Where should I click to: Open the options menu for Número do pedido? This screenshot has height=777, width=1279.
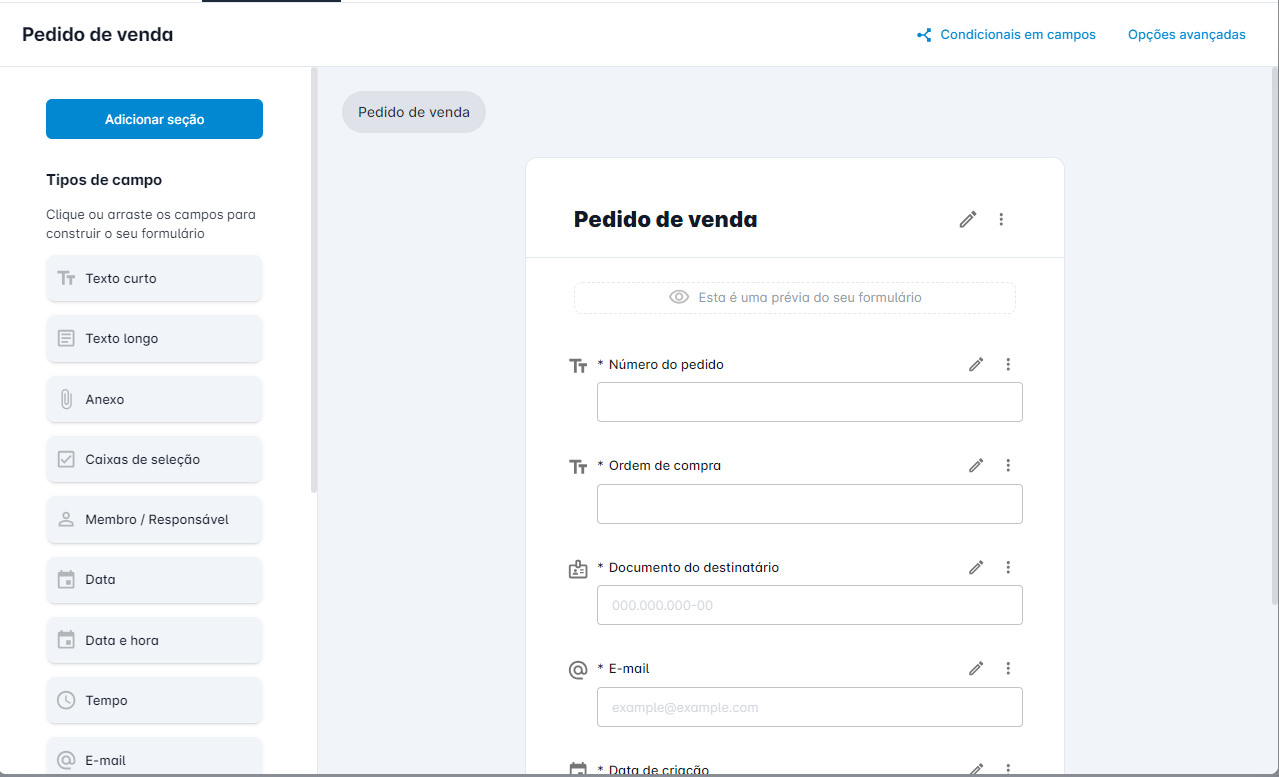click(x=1008, y=364)
